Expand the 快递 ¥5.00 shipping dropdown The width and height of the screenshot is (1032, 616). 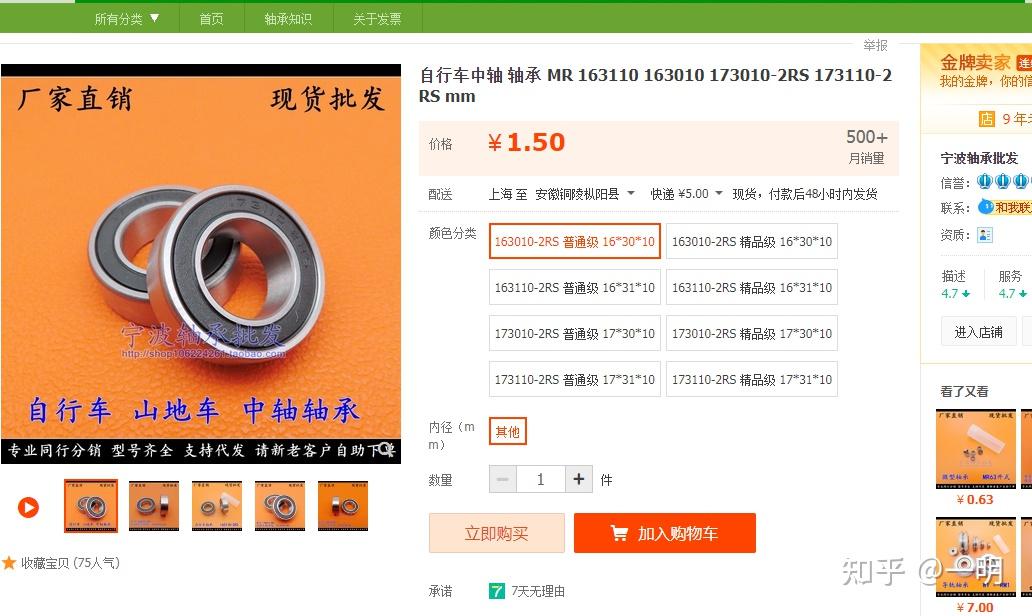(x=686, y=194)
